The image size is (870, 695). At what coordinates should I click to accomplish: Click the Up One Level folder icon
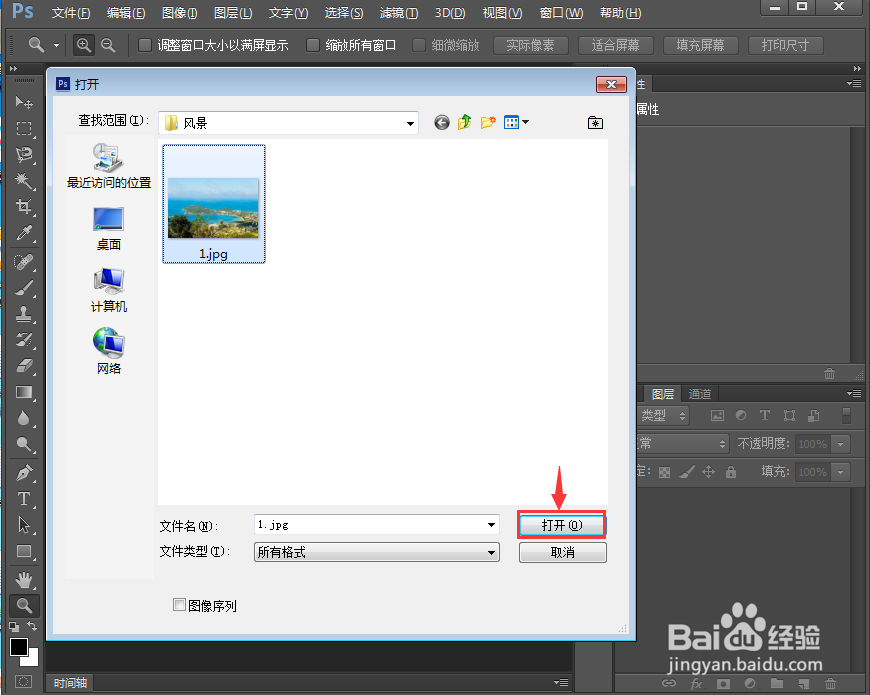464,122
